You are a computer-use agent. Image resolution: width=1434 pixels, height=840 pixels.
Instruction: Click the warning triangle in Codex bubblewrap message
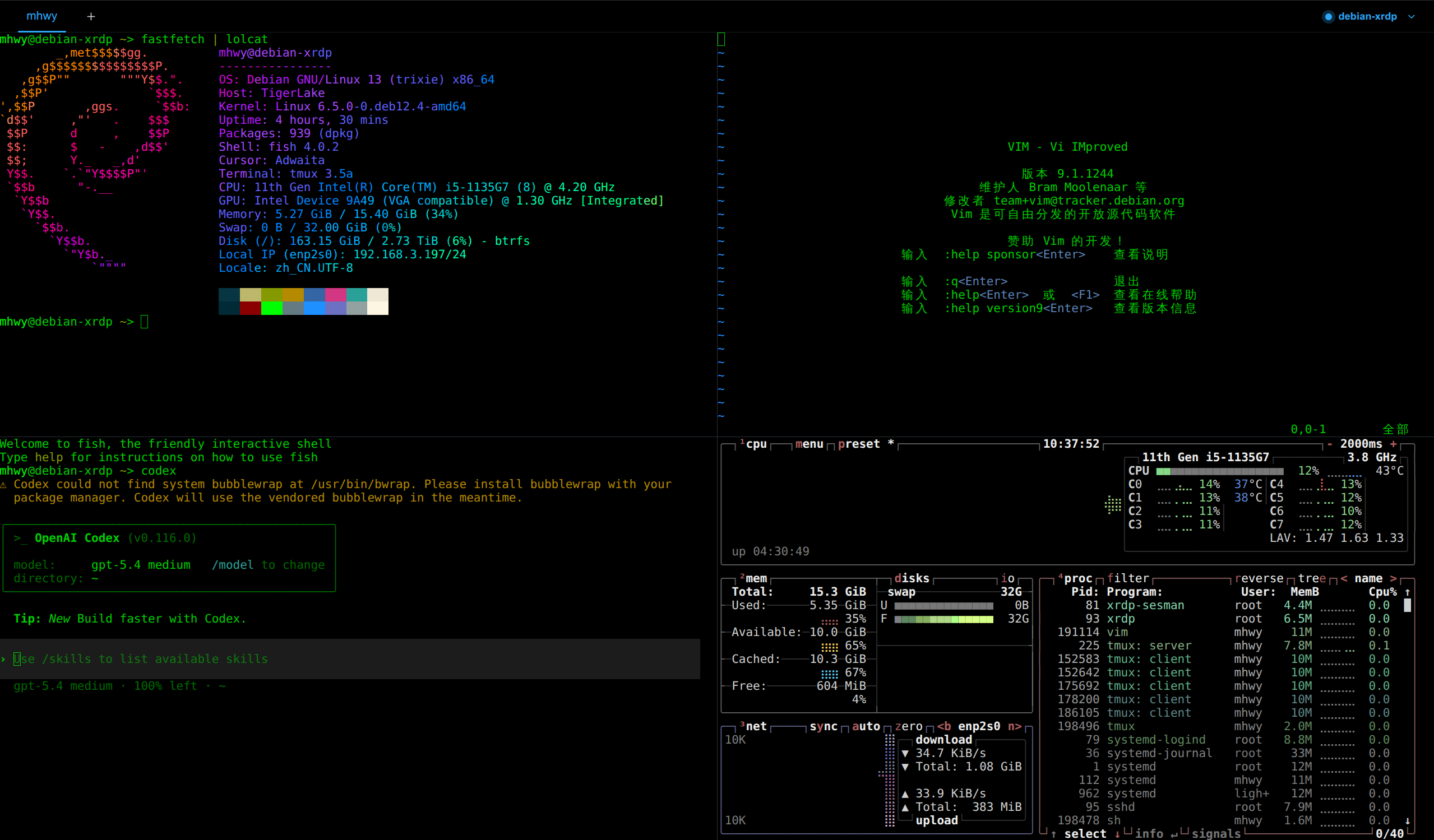(x=3, y=485)
